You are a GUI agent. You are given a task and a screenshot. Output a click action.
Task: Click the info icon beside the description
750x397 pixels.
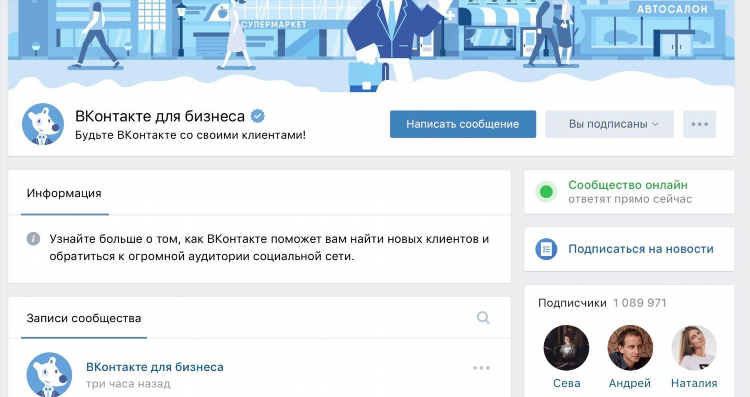(x=33, y=239)
